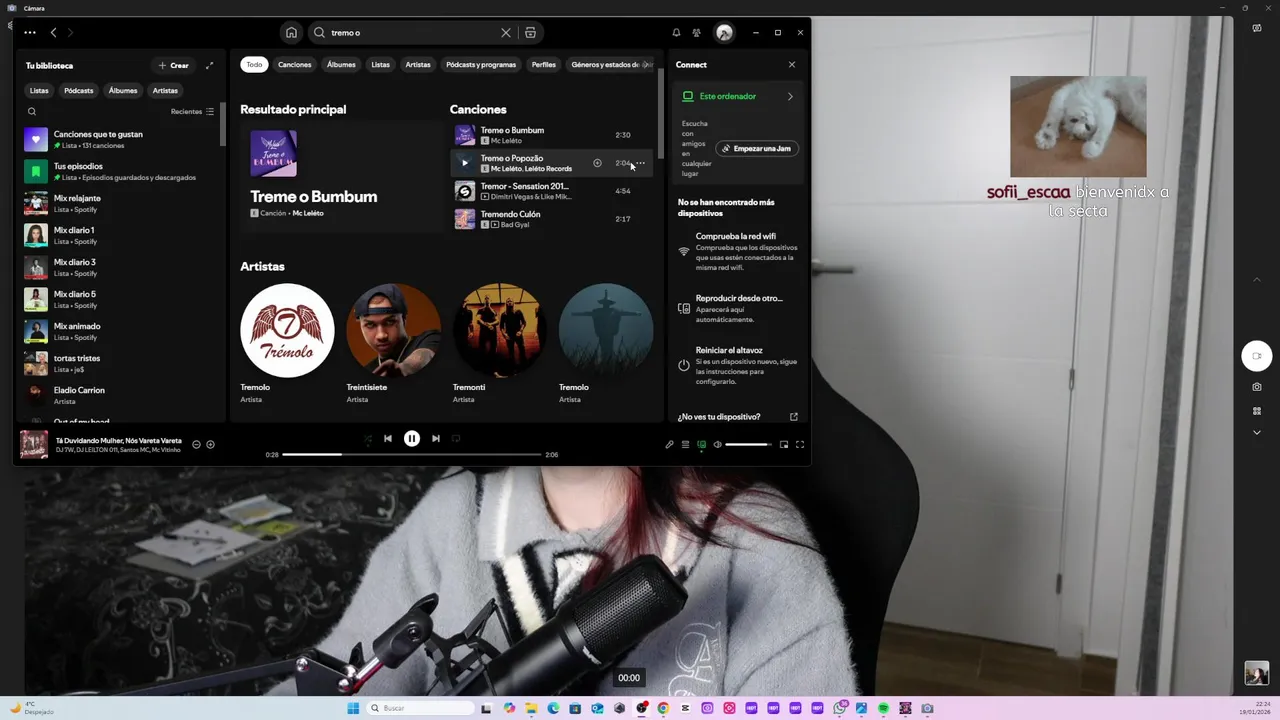
Task: Open more options for Treme o Popozão
Action: pyautogui.click(x=641, y=163)
